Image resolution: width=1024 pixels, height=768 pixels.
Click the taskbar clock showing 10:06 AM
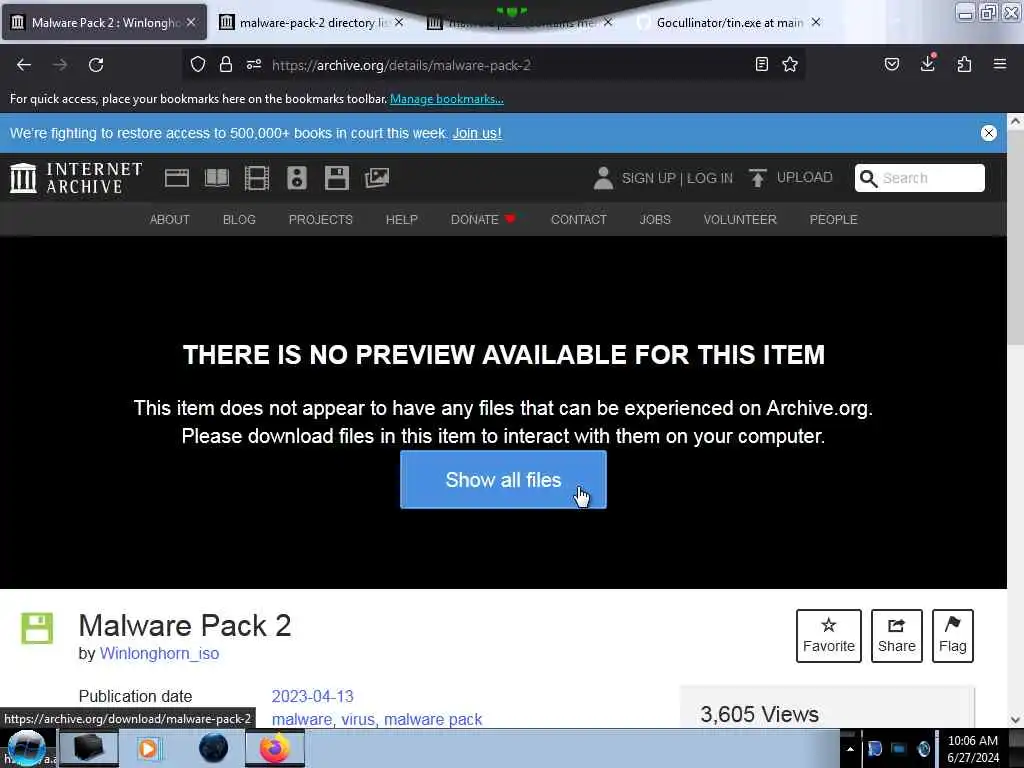972,749
